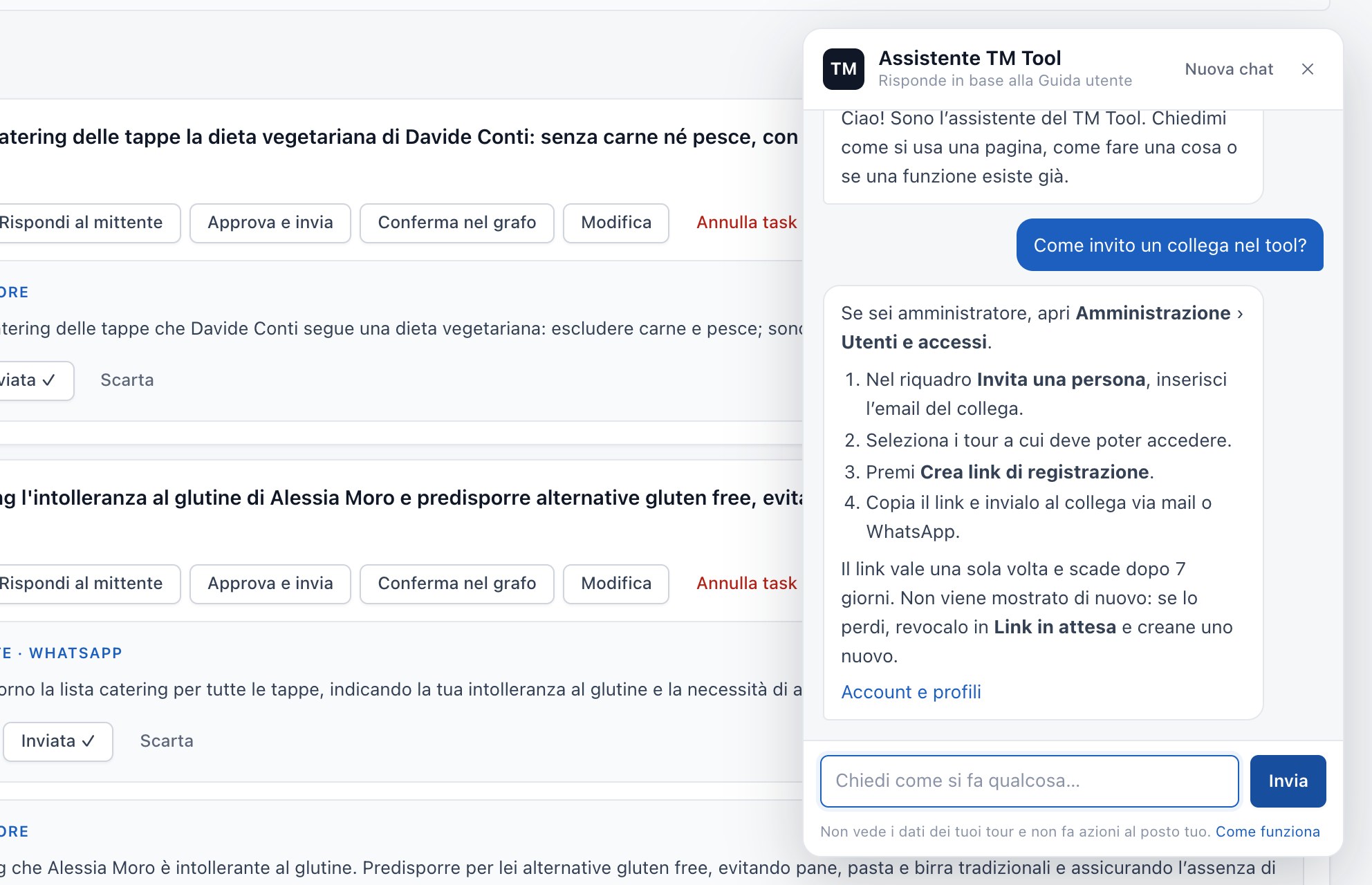The width and height of the screenshot is (1372, 885).
Task: Click 'Inviata ✓' under the WhatsApp message
Action: (58, 741)
